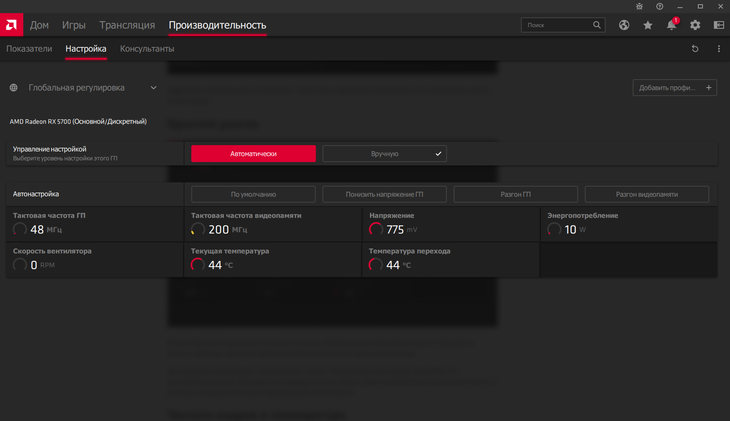Expand the Глобальная регулировка dropdown
730x421 pixels.
click(x=153, y=88)
